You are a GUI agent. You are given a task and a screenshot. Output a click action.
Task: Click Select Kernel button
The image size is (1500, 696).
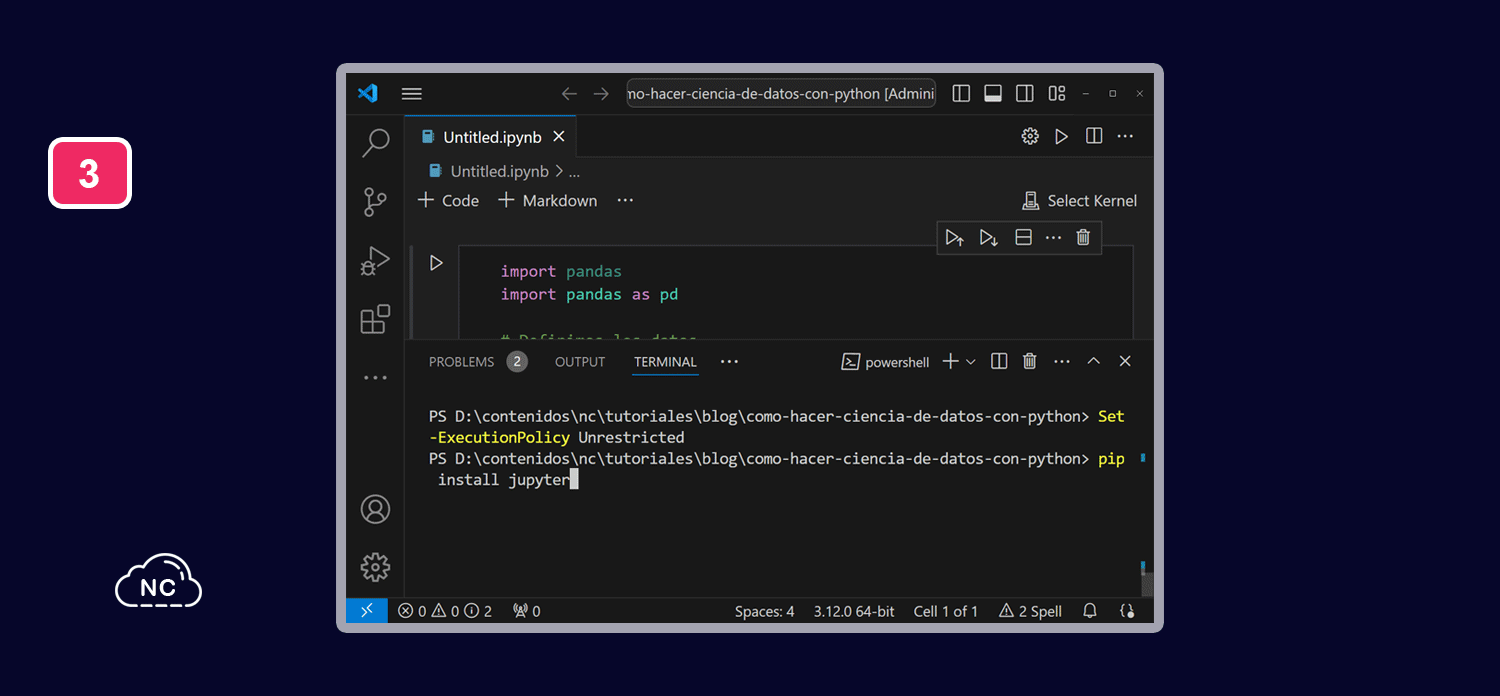[x=1079, y=201]
